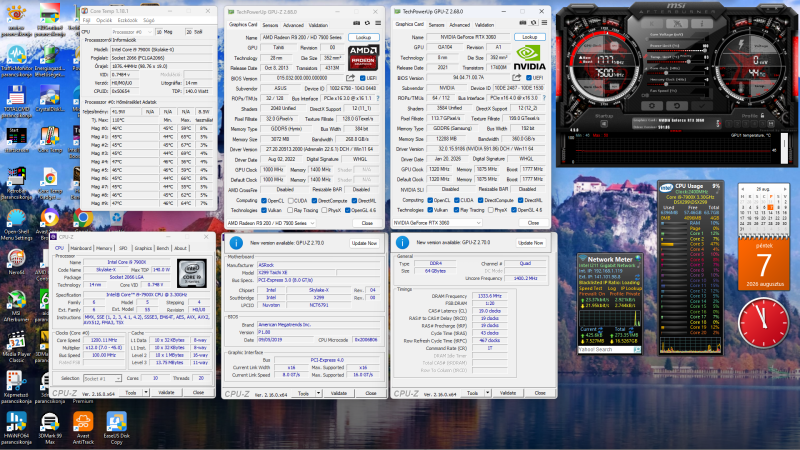Open Core Temp Fájl menu
800x450 pixels.
point(87,20)
